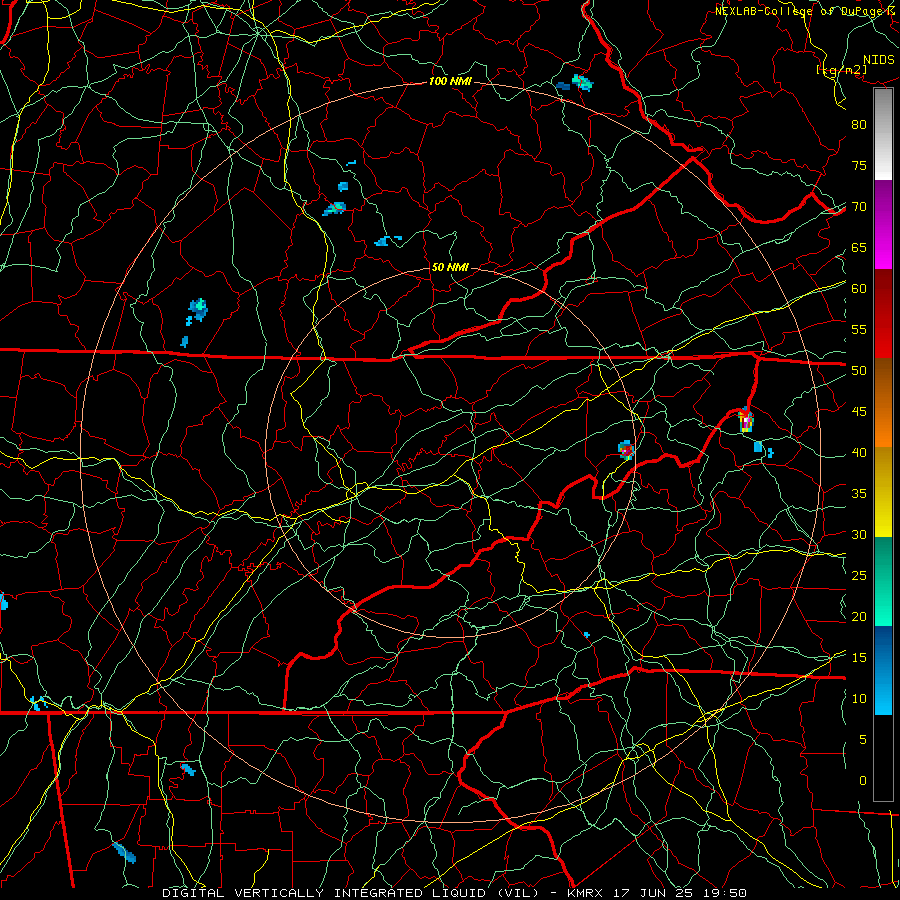Viewport: 900px width, 900px height.
Task: Click the 55 value on the scale
Action: click(x=859, y=329)
